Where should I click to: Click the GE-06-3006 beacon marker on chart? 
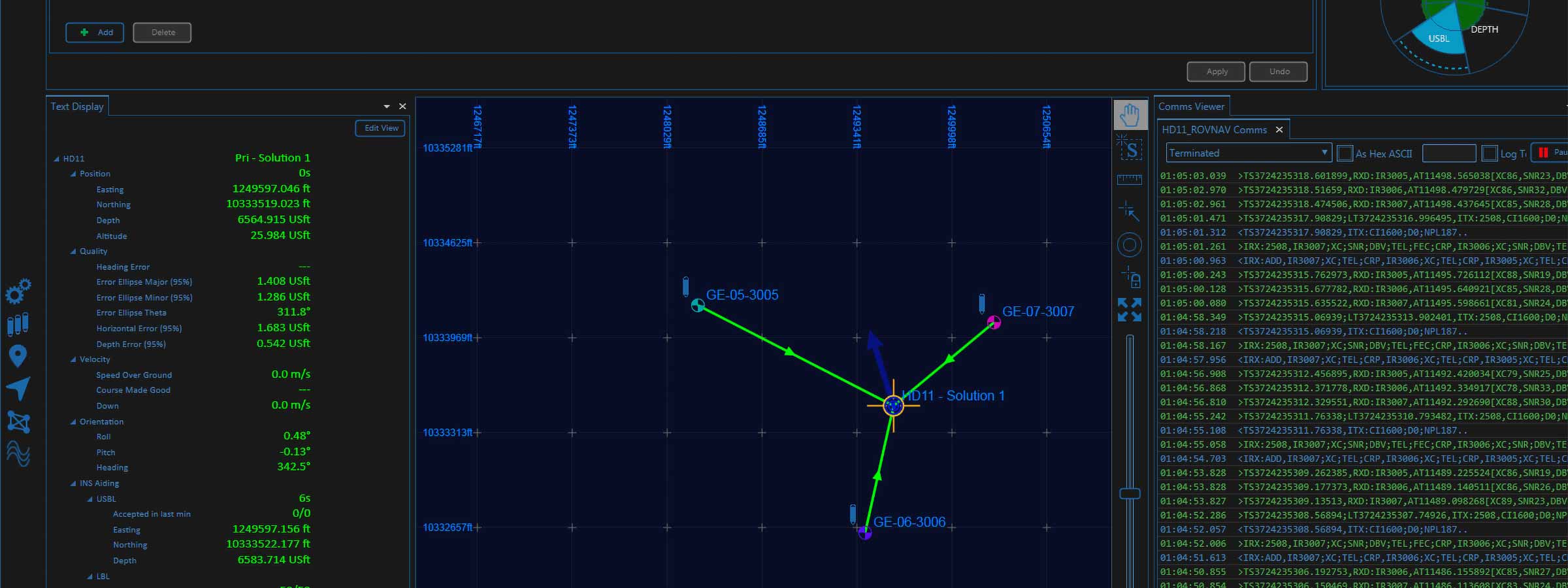(864, 532)
